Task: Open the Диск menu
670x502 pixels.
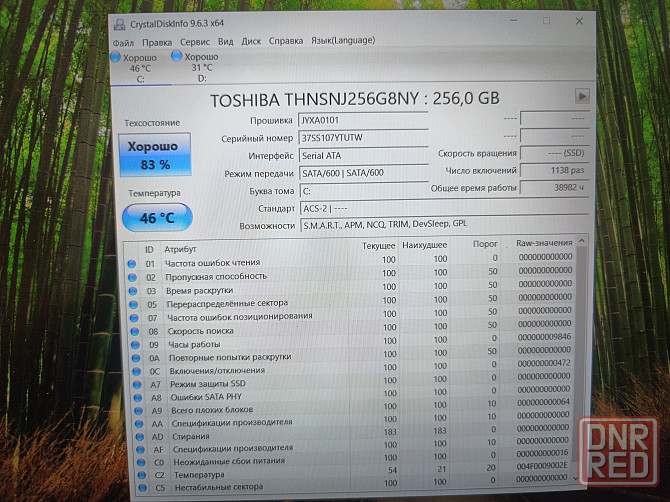Action: point(251,41)
